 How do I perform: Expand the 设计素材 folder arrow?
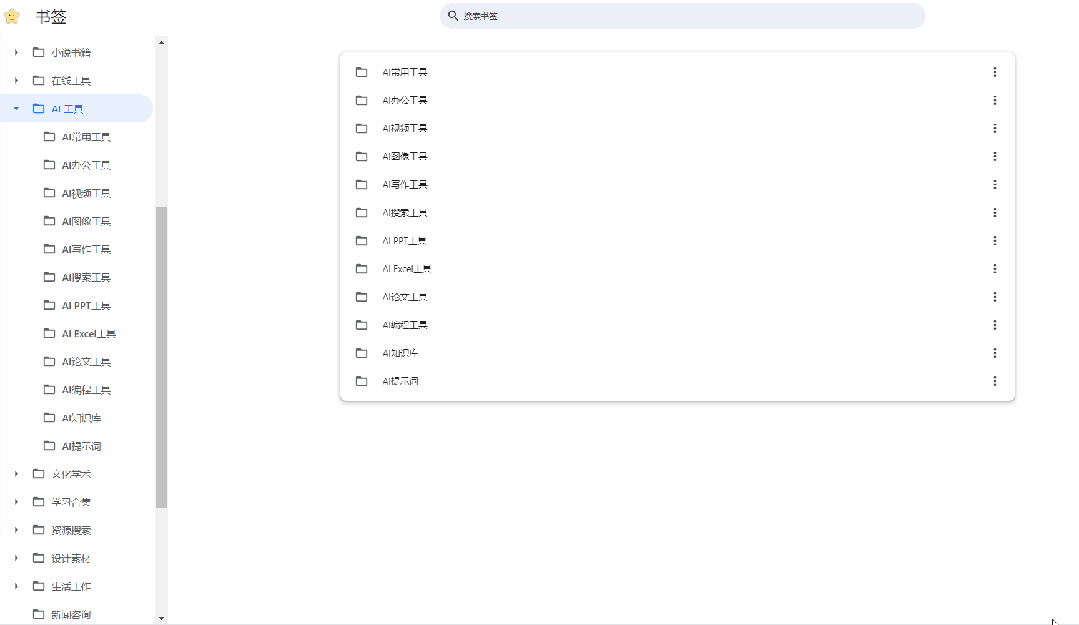pyautogui.click(x=17, y=558)
